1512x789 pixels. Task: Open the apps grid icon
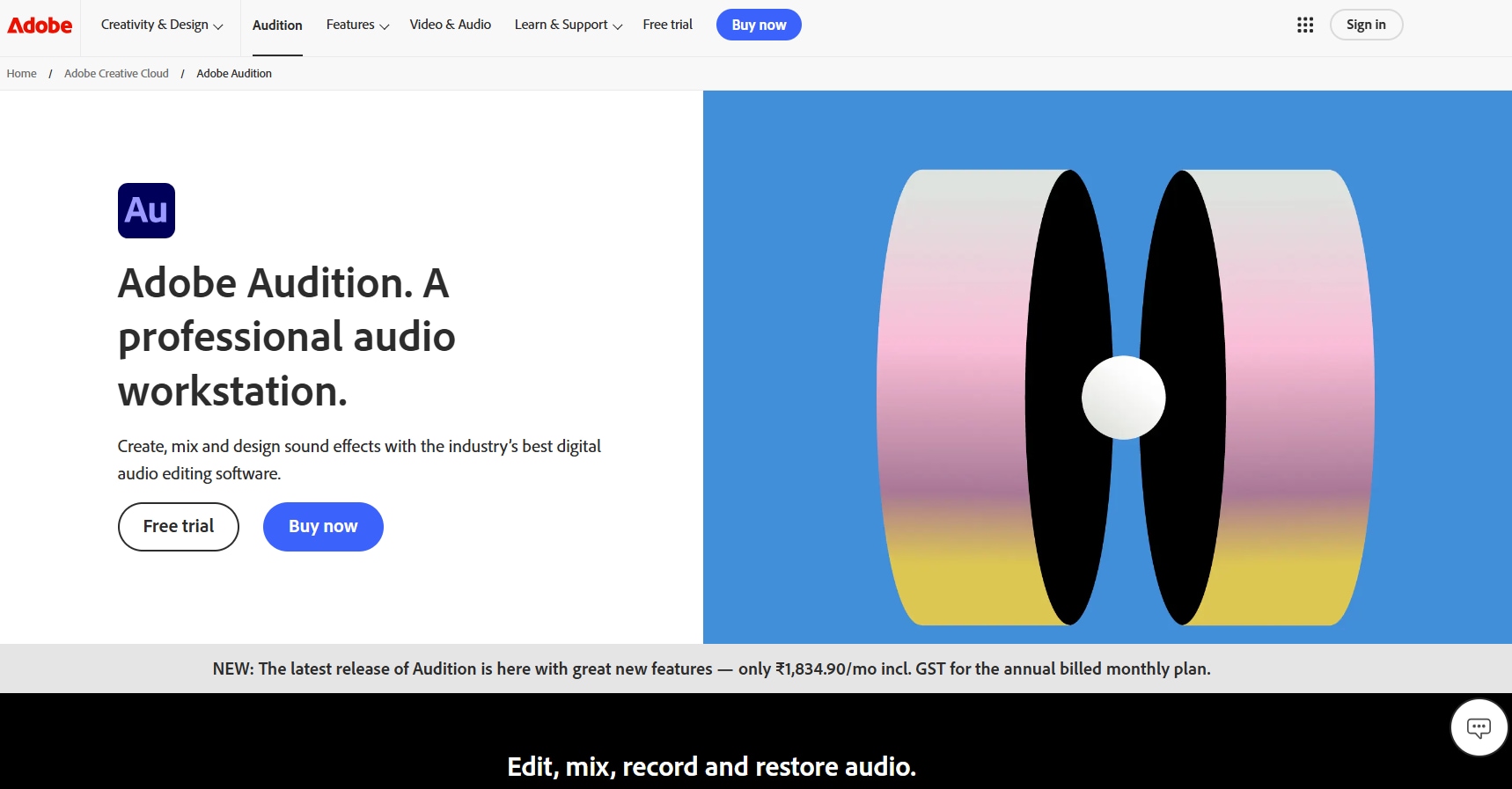point(1305,25)
